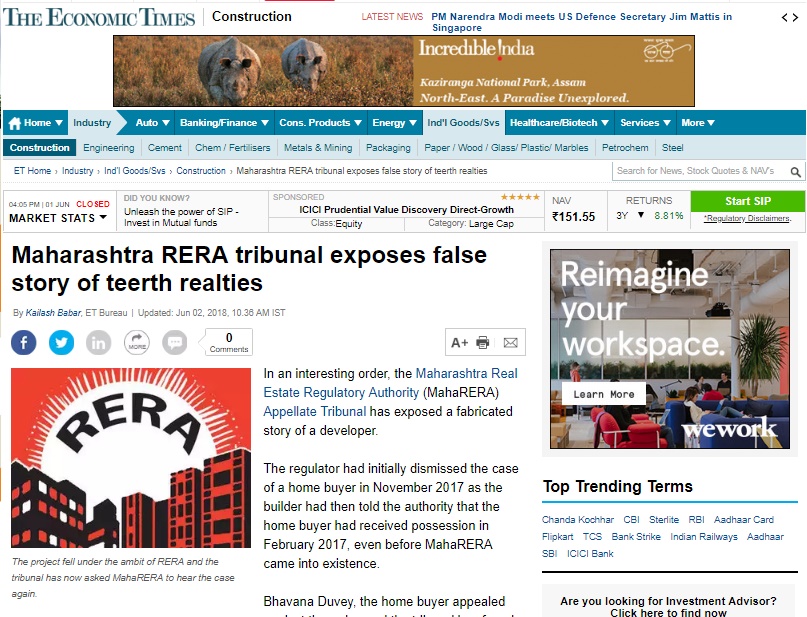Screen dimensions: 807x617
Task: Expand the Cons. Products dropdown
Action: click(x=358, y=123)
